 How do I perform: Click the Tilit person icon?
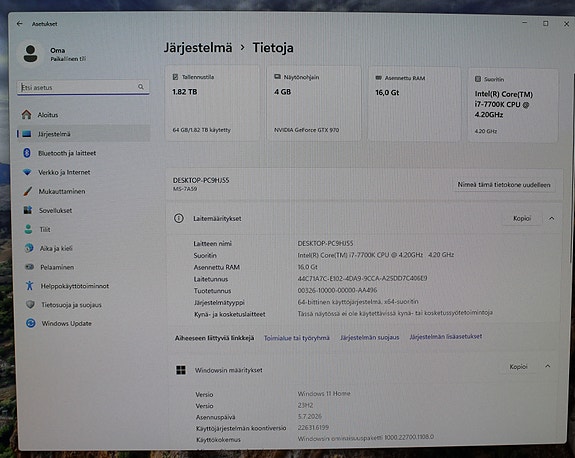tap(28, 229)
